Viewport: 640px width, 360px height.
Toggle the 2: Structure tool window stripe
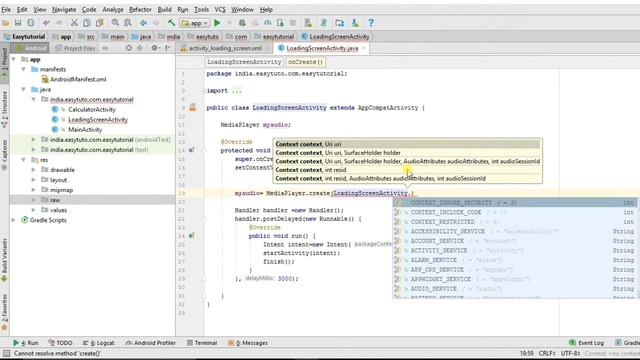[x=4, y=109]
